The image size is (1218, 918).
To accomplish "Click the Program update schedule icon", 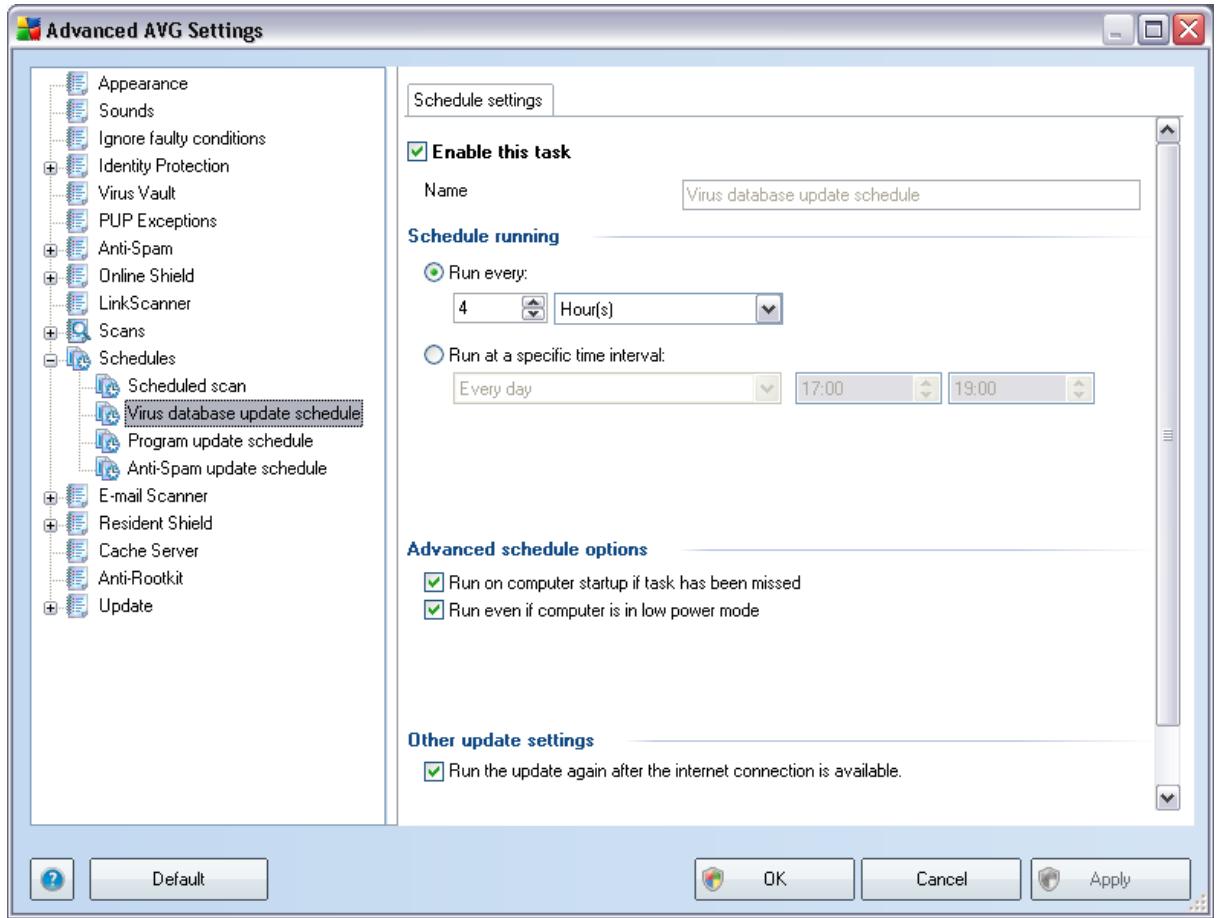I will (x=106, y=440).
